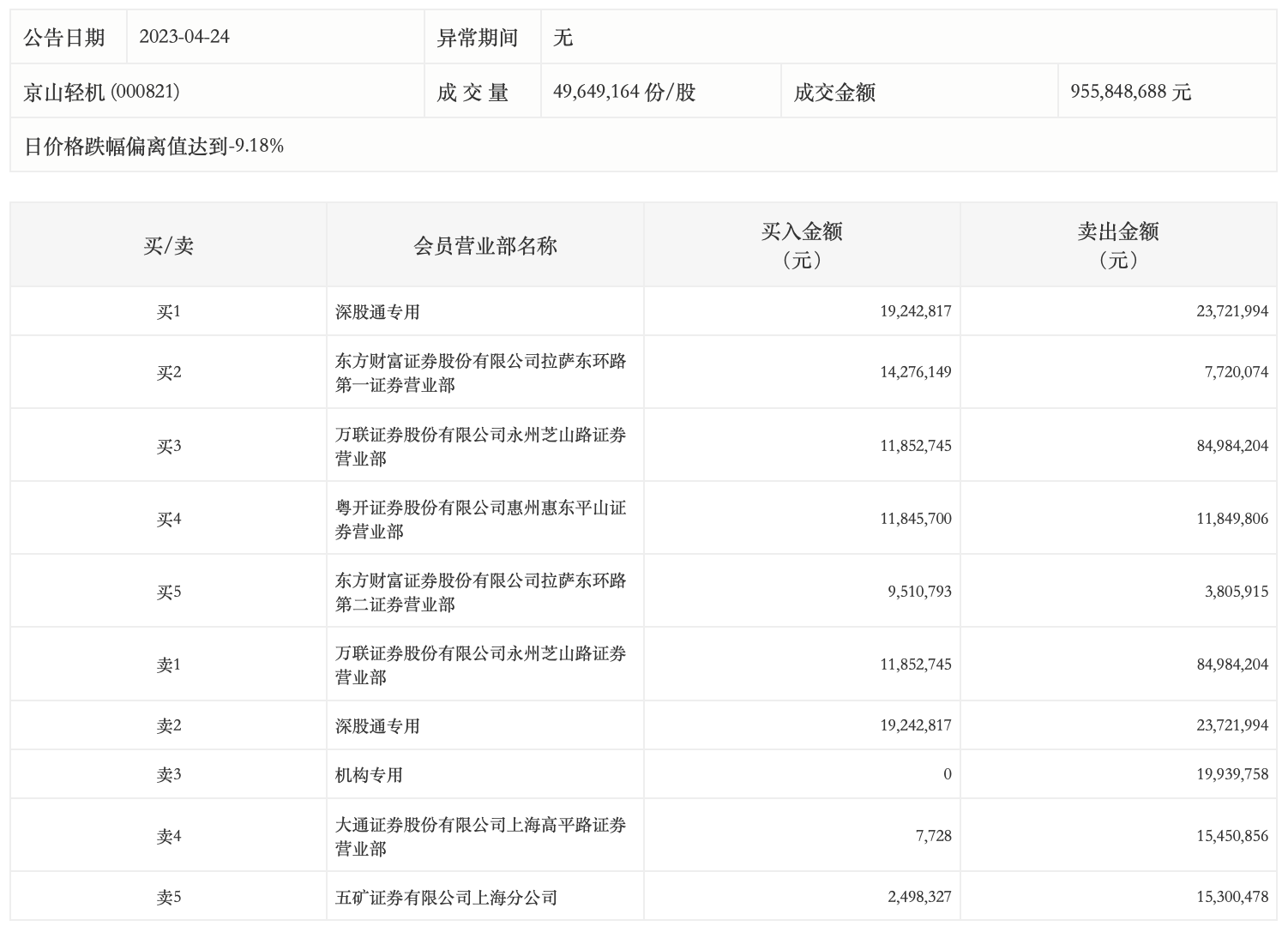Click the price deviation -9.18% notice row

pyautogui.click(x=153, y=146)
